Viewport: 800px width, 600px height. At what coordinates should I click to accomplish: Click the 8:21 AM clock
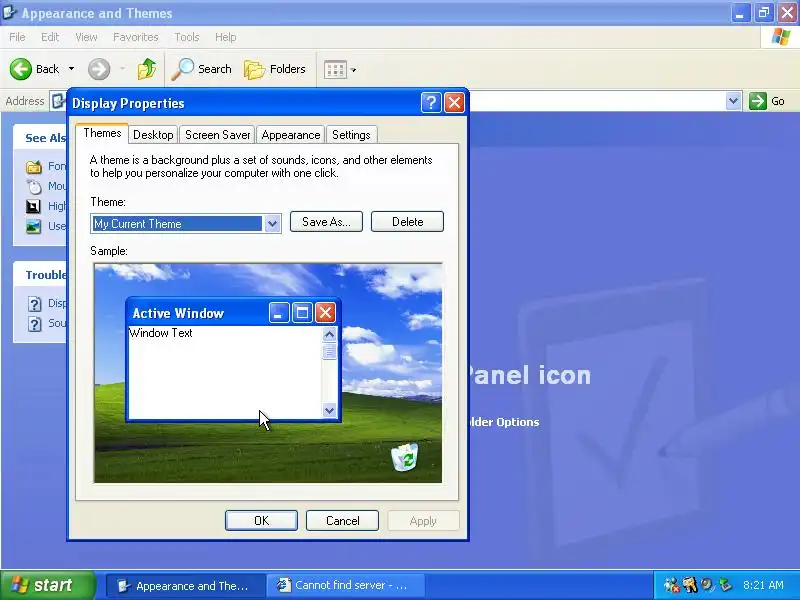click(763, 585)
